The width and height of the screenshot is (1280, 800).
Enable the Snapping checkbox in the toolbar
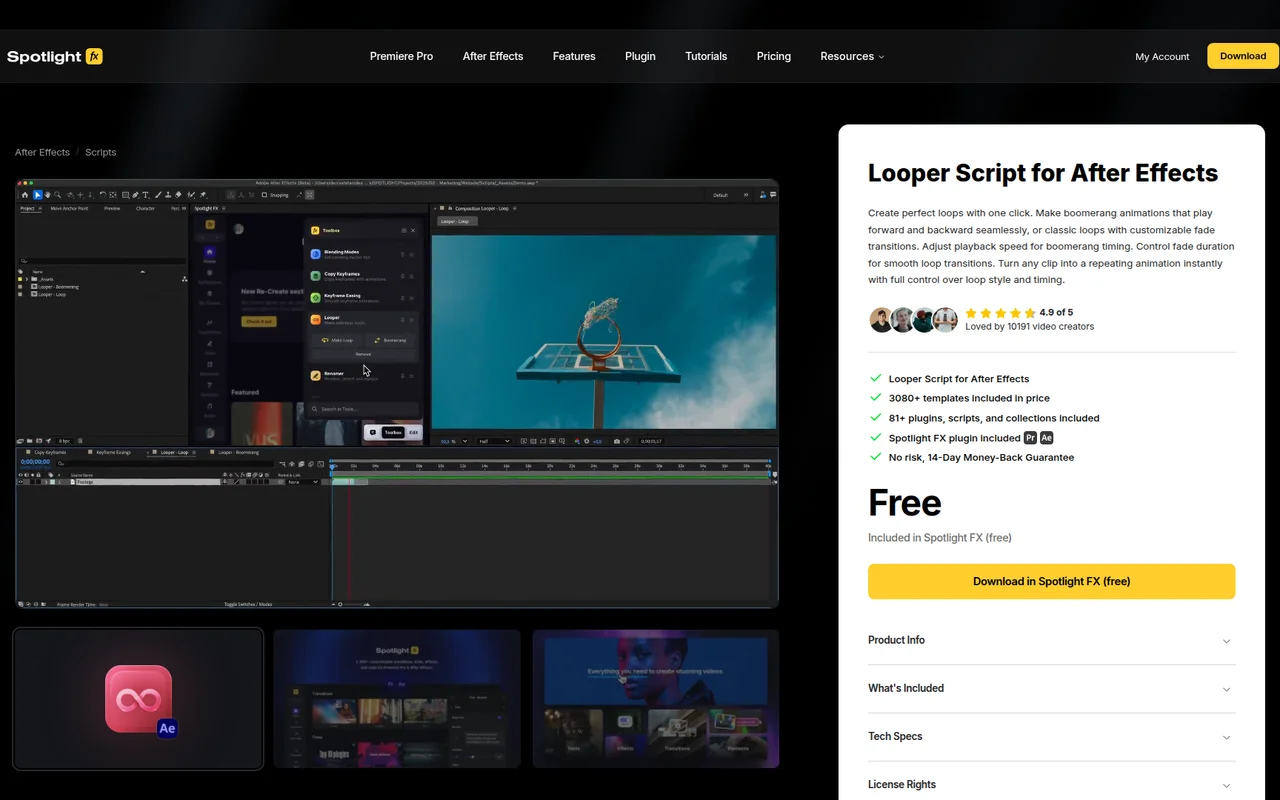(264, 195)
